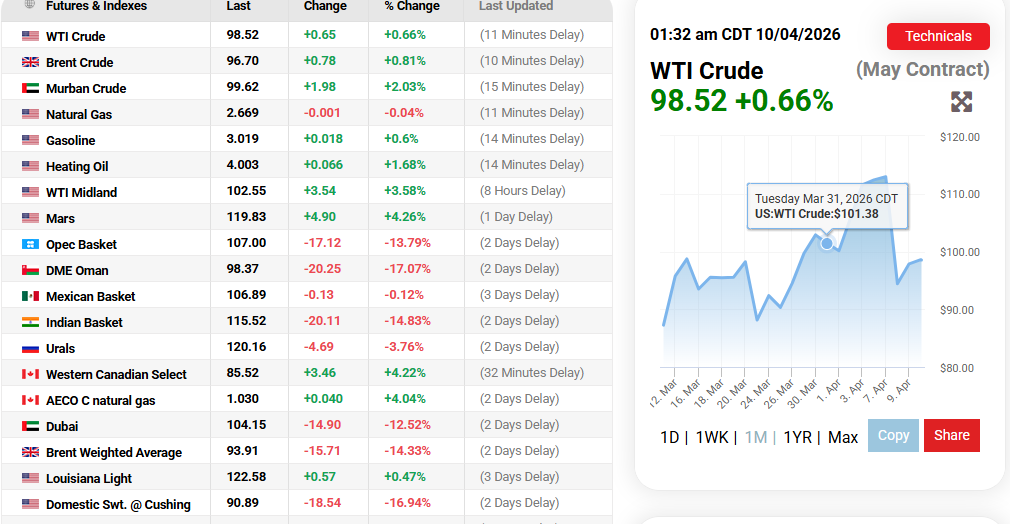
Task: Click the Russia flag icon beside Urals
Action: pos(30,348)
